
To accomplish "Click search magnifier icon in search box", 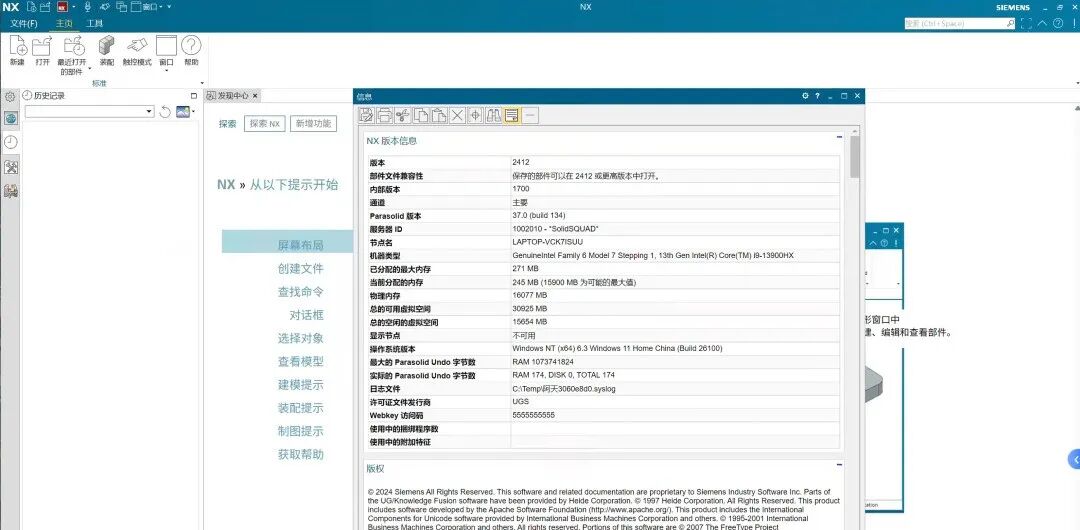I will (1010, 23).
